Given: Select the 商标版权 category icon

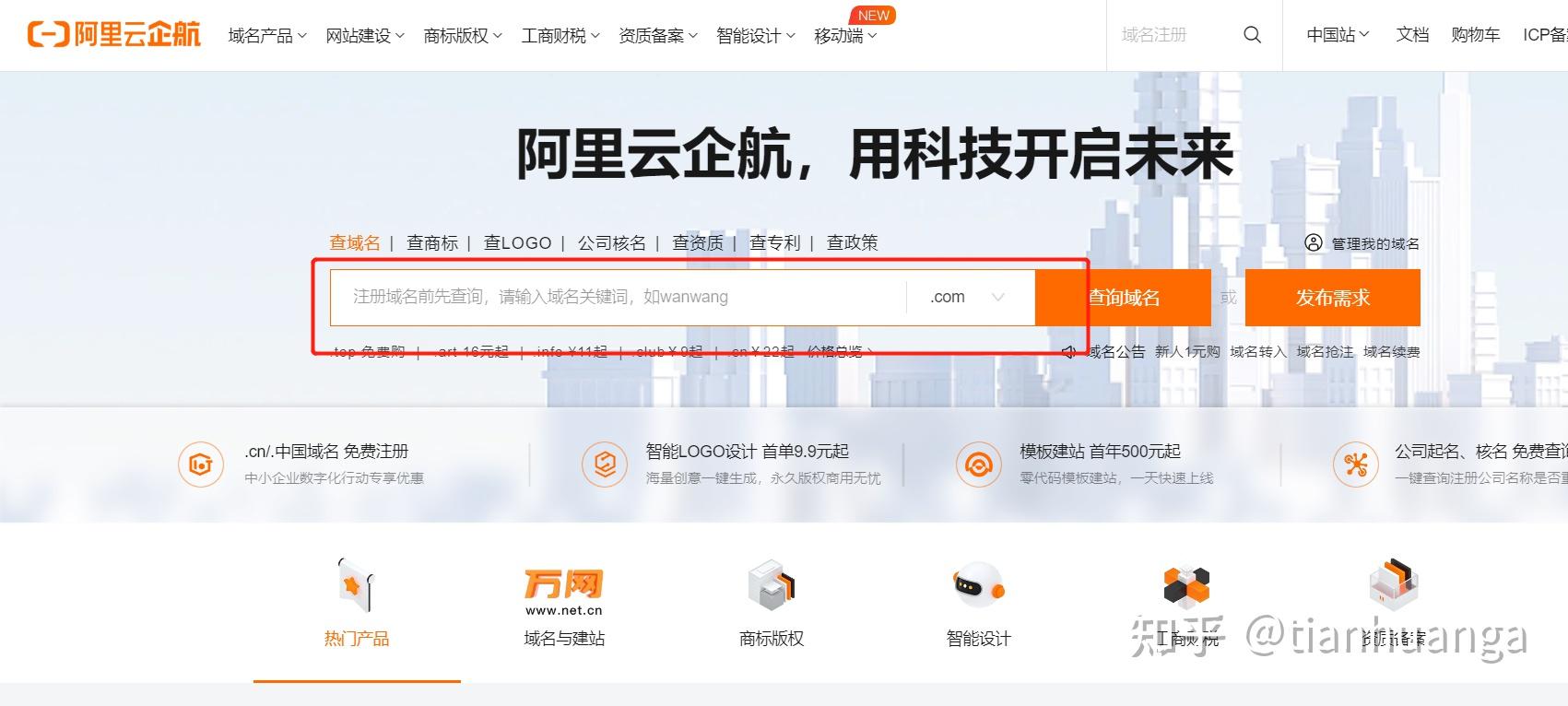Looking at the screenshot, I should 771,585.
